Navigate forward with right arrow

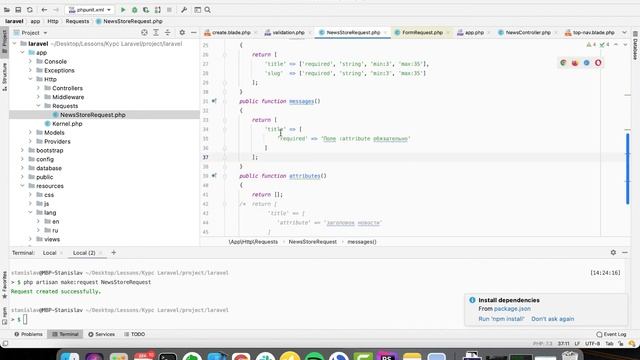(x=56, y=10)
